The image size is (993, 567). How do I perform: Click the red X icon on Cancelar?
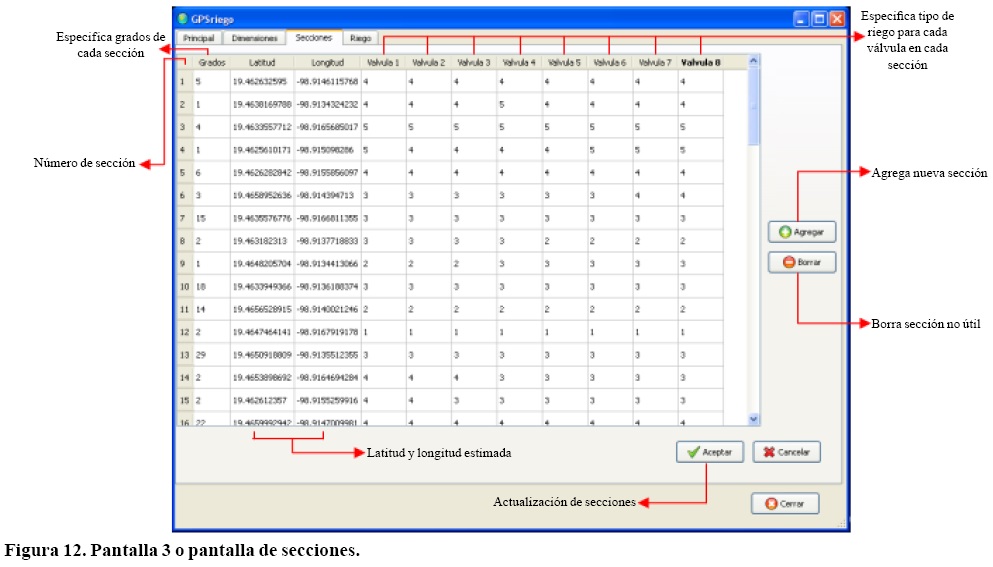pos(768,452)
